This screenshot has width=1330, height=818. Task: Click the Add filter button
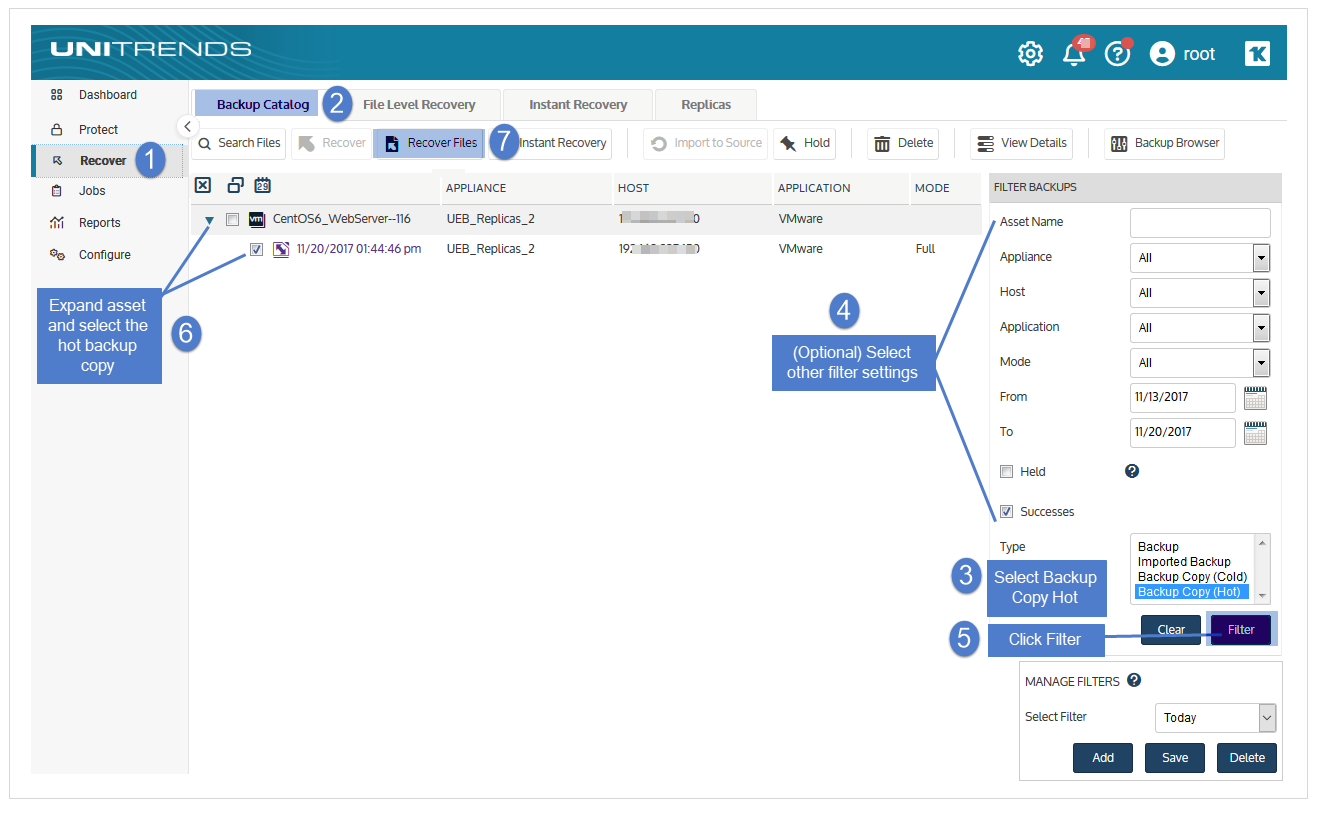pyautogui.click(x=1103, y=758)
